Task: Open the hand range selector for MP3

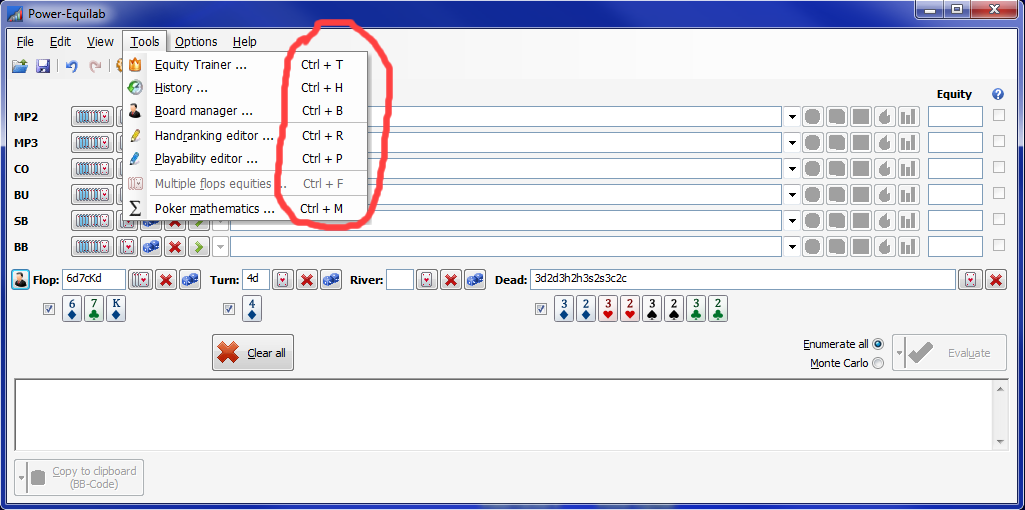Action: pos(92,143)
